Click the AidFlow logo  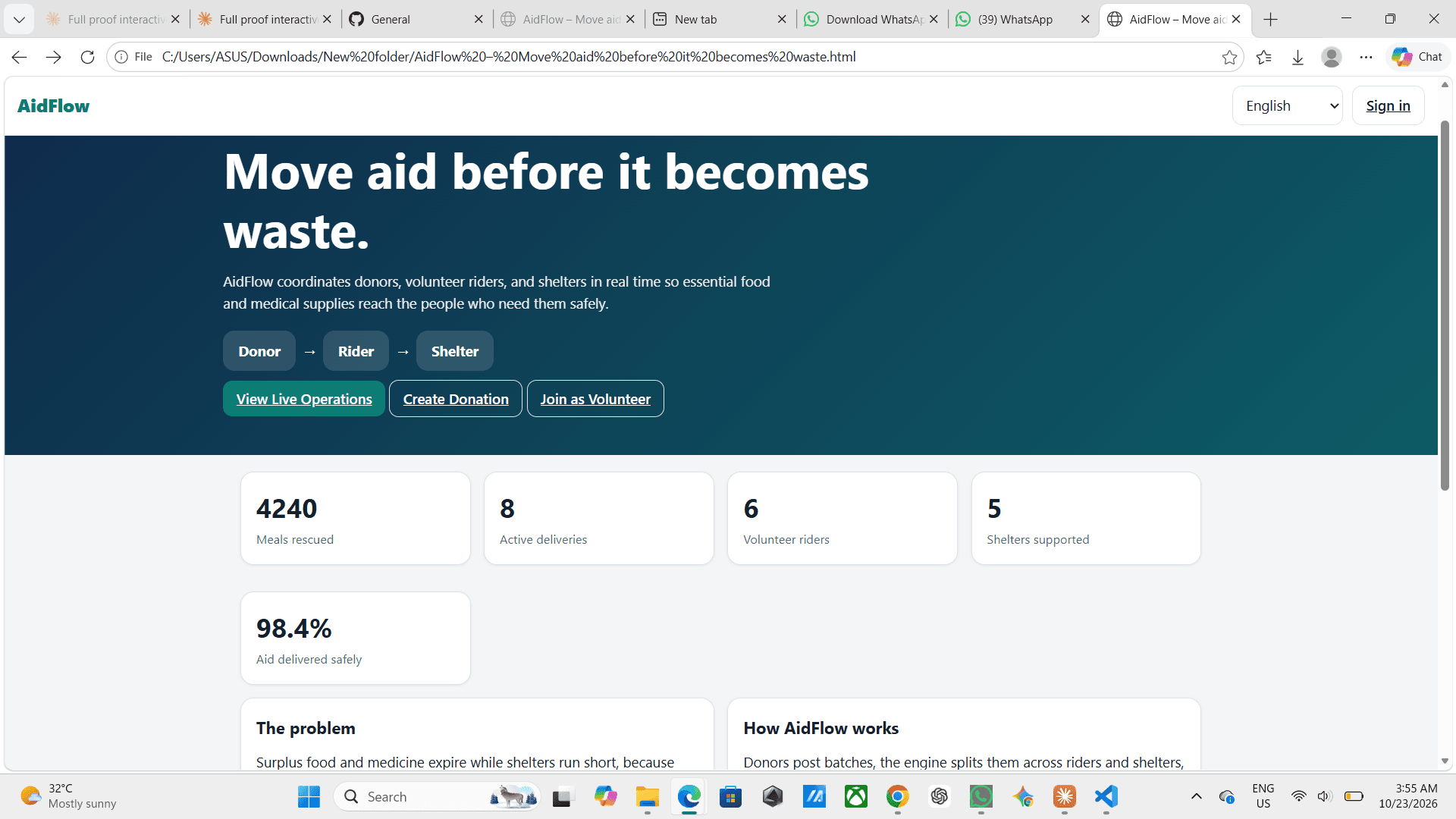pyautogui.click(x=53, y=106)
